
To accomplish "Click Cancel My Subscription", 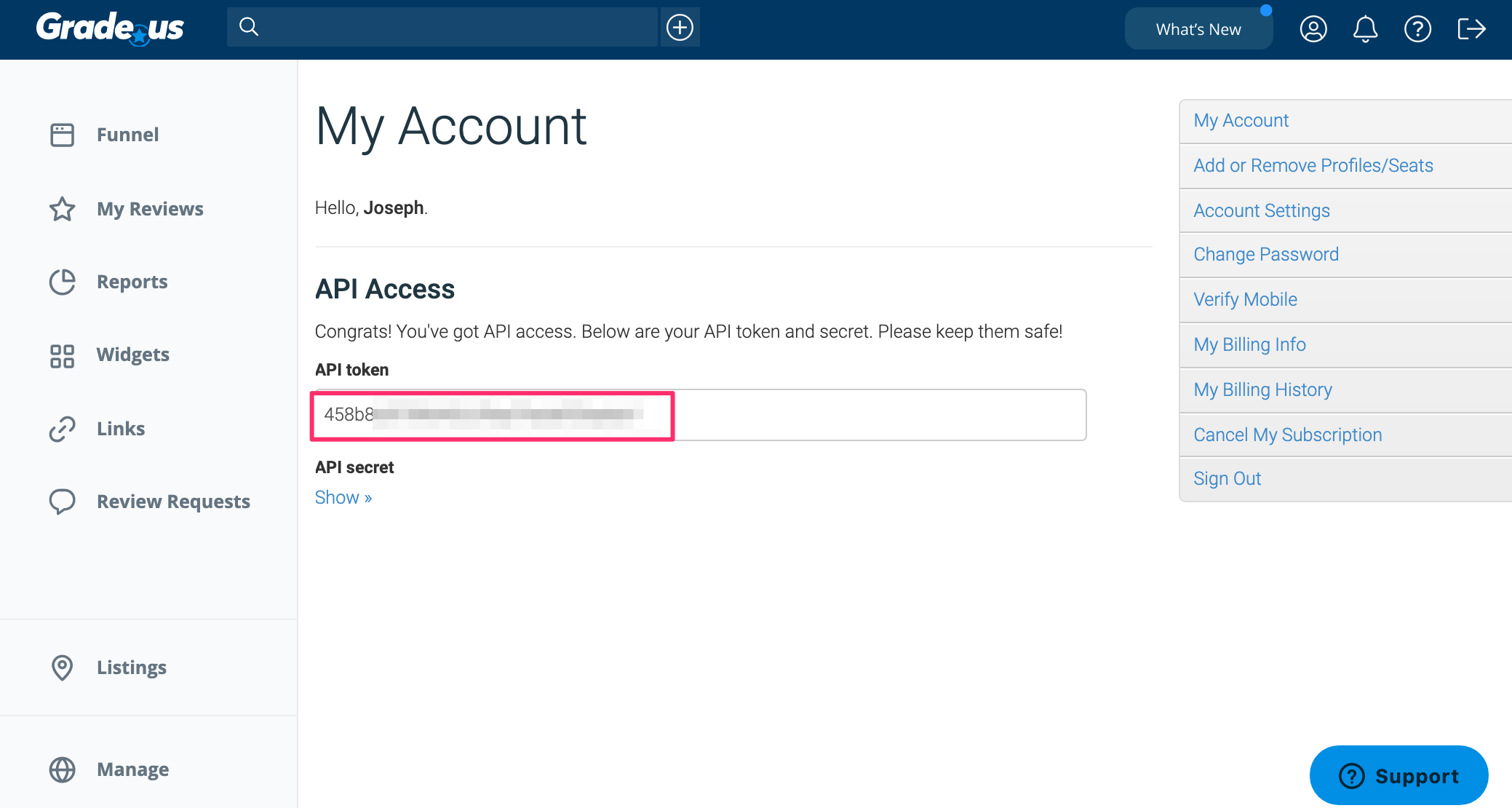I will [1287, 435].
